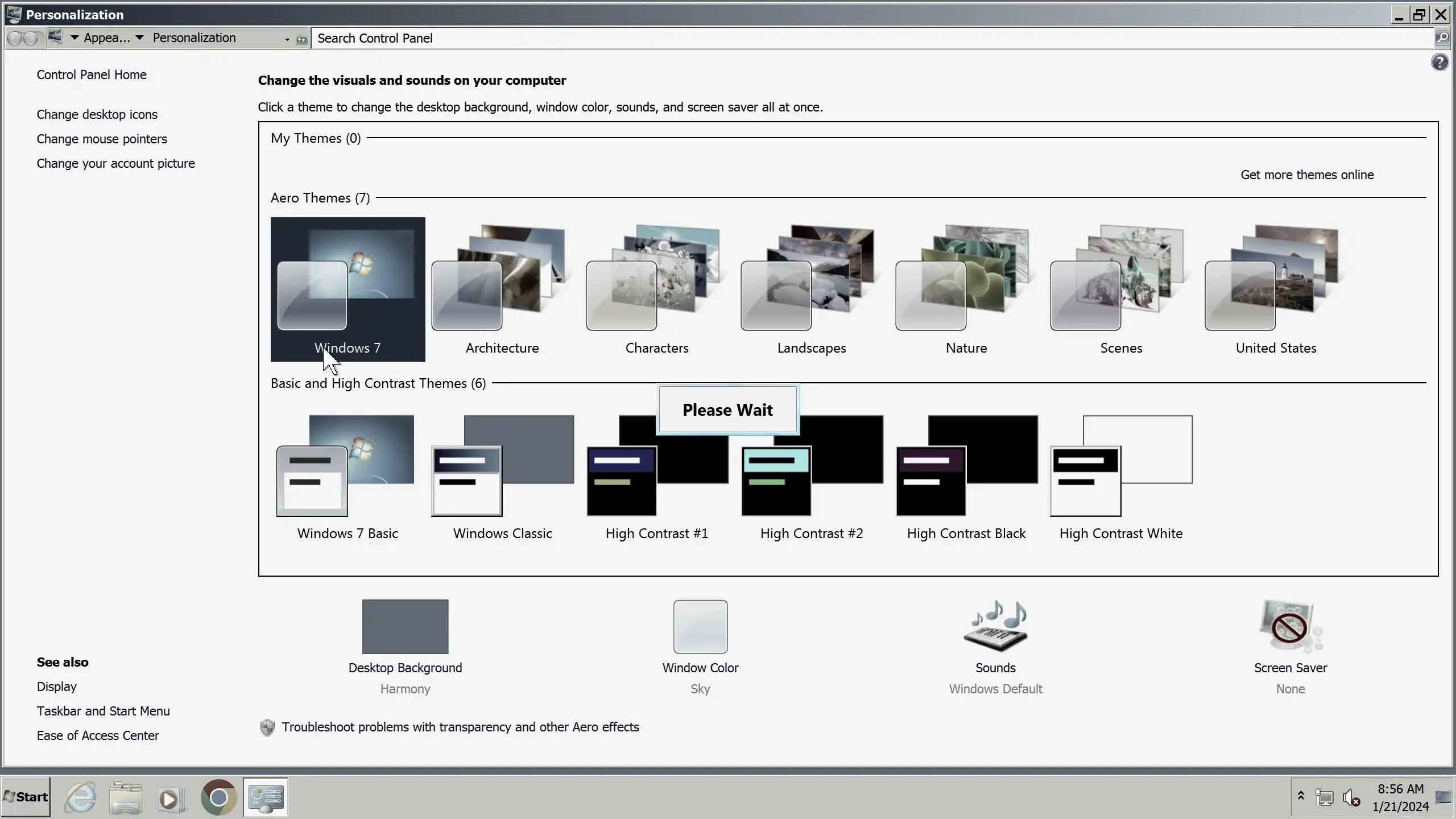Select the Architecture Aero theme
Viewport: 1456px width, 819px height.
[502, 290]
